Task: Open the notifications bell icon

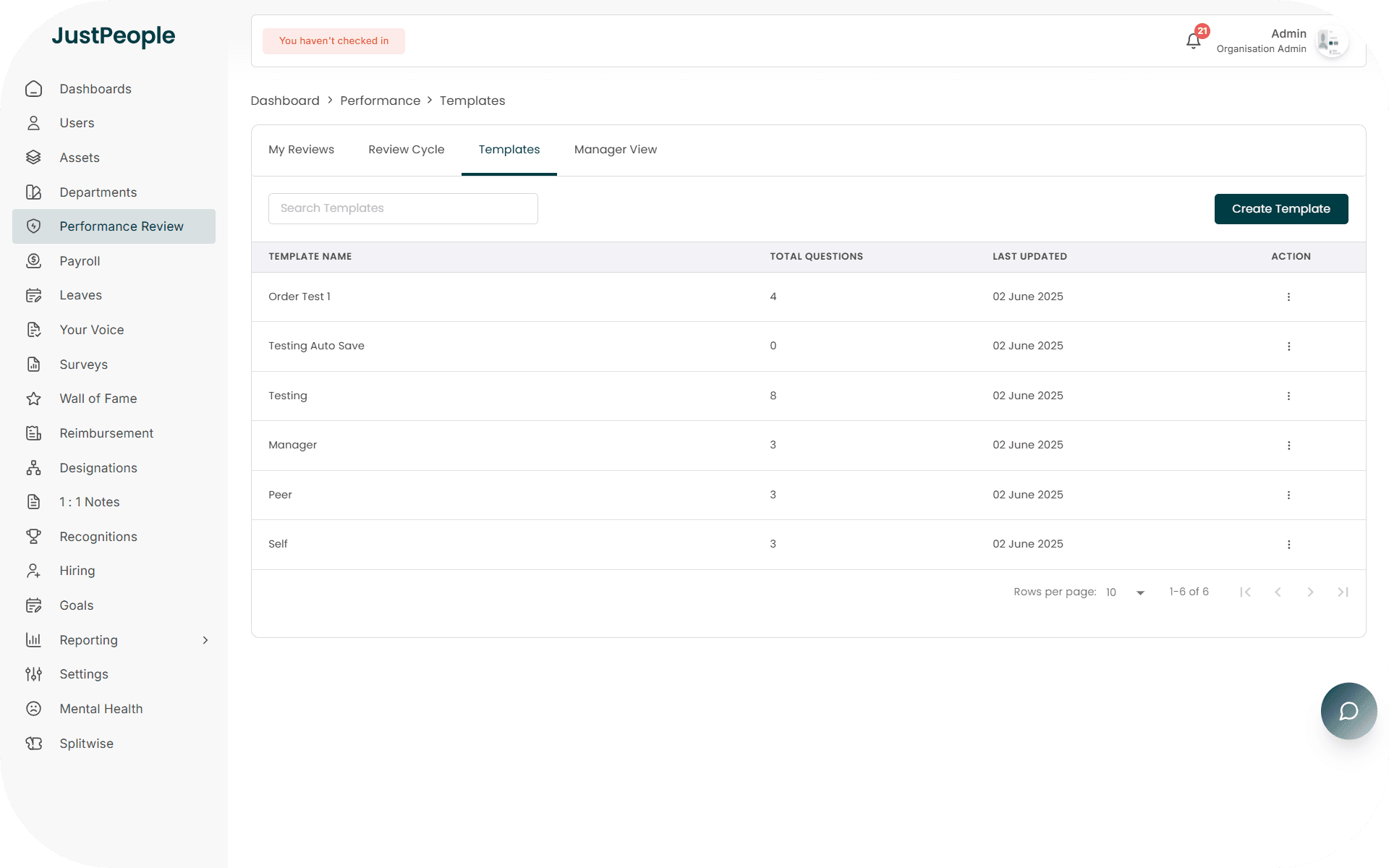Action: (1193, 41)
